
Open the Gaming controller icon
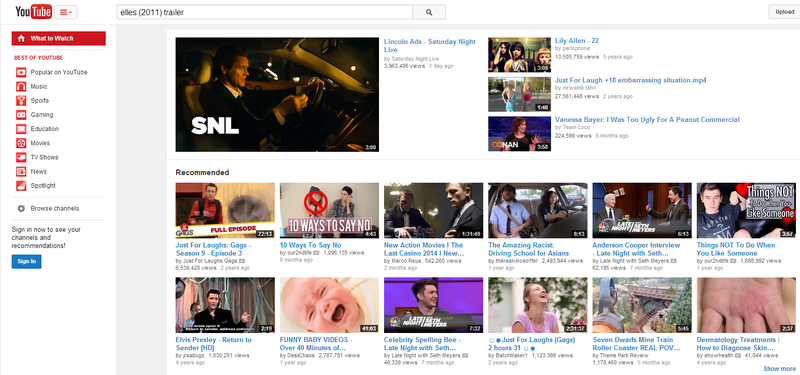coord(21,115)
